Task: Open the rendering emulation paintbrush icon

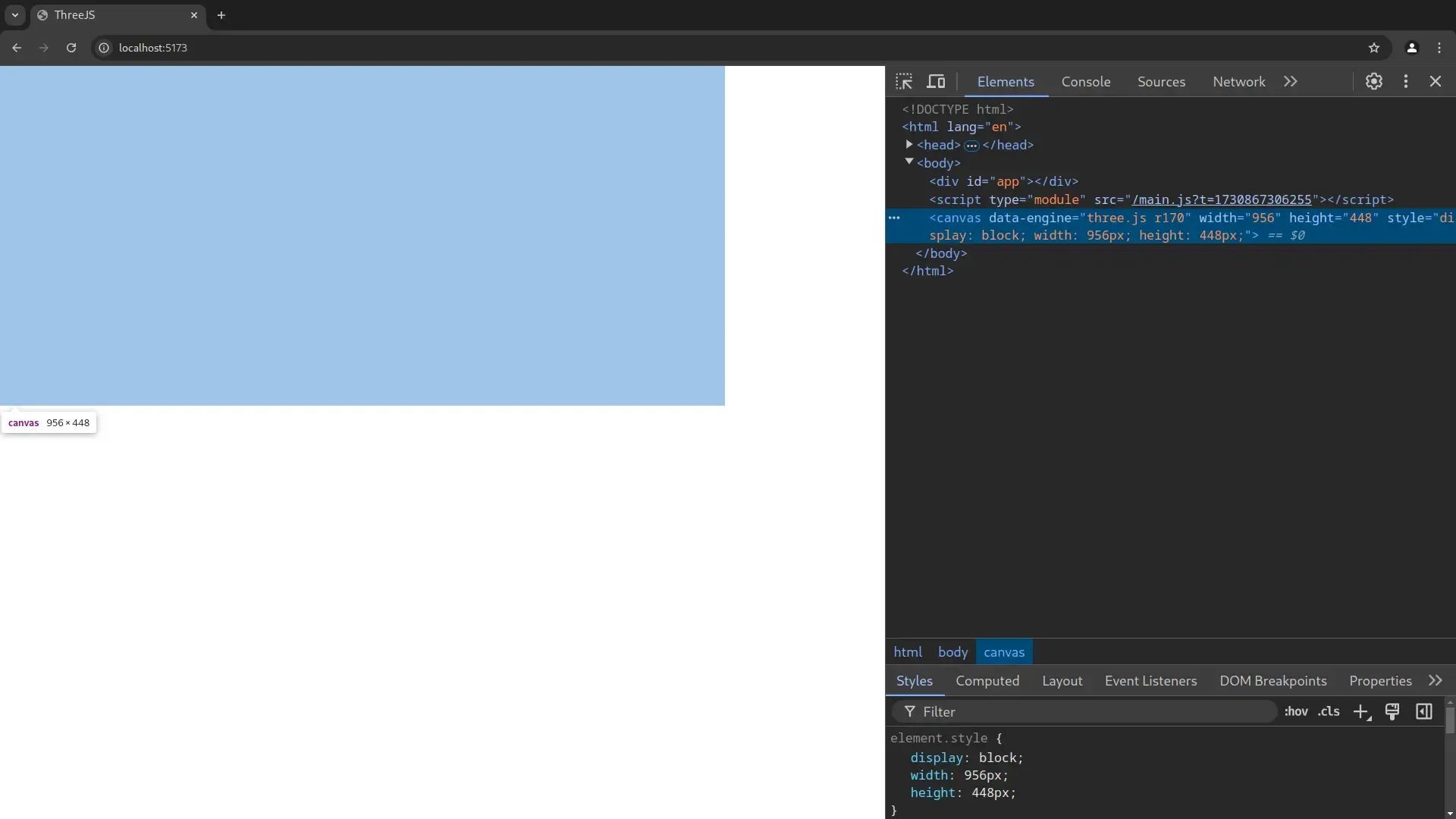Action: [1392, 712]
